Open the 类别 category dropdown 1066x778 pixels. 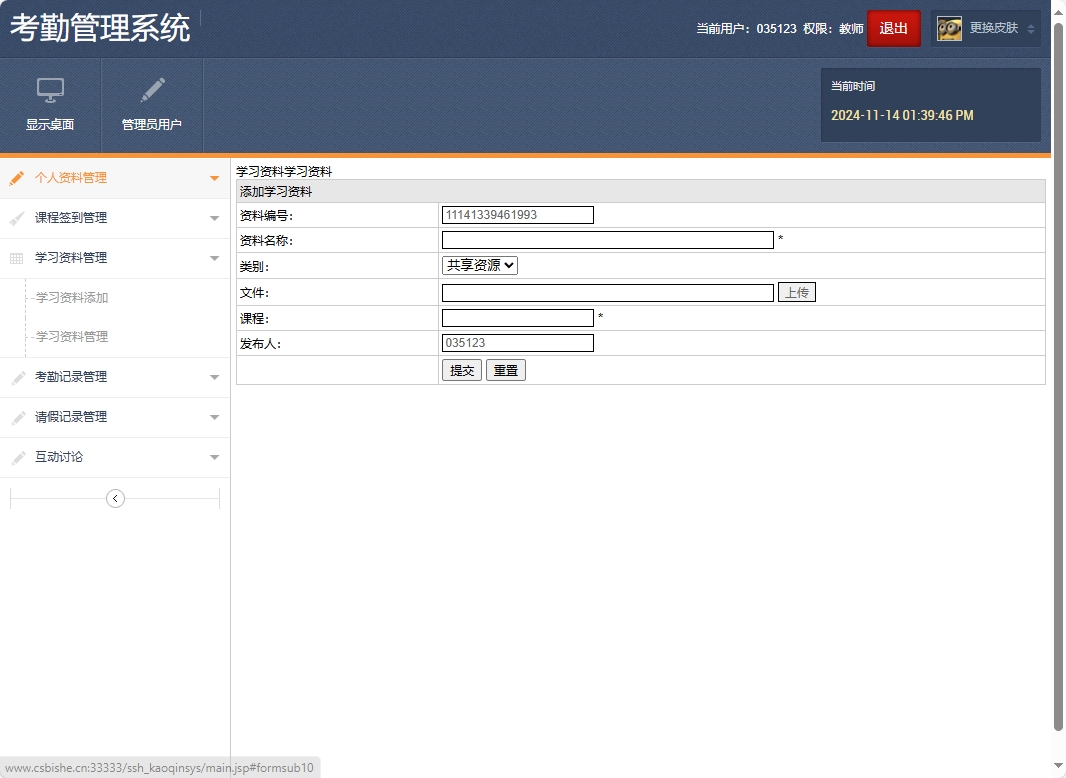[x=479, y=265]
